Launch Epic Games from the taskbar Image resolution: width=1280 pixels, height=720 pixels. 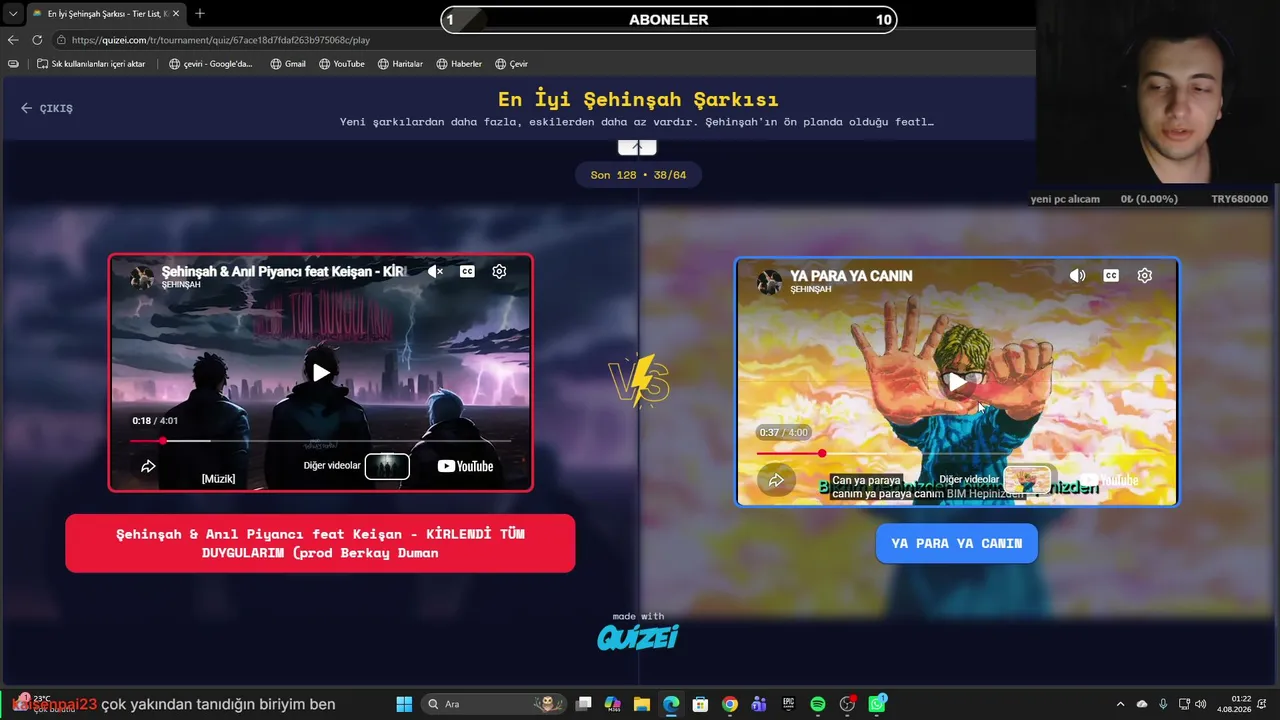coord(788,704)
